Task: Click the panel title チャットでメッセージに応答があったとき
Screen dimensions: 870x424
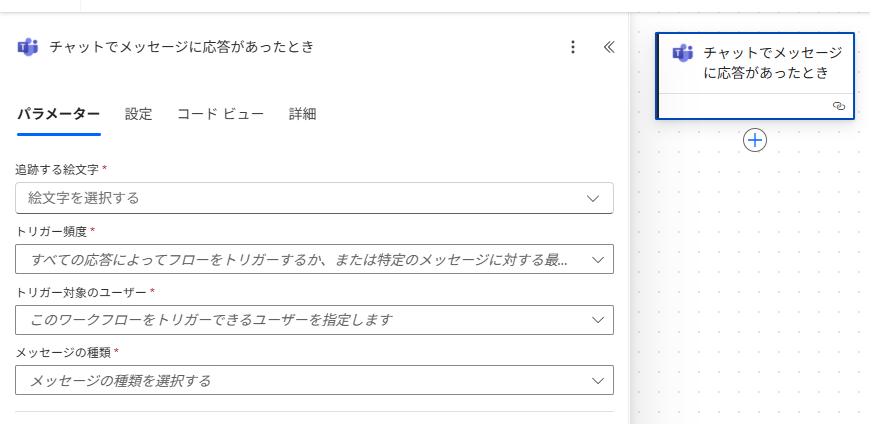Action: coord(181,47)
